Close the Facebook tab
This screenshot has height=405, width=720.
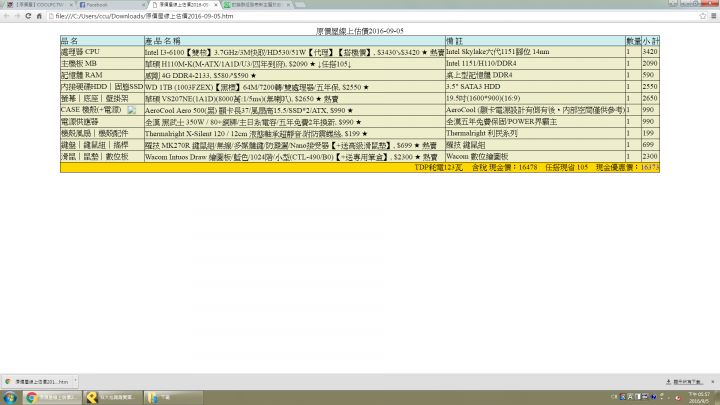click(143, 5)
